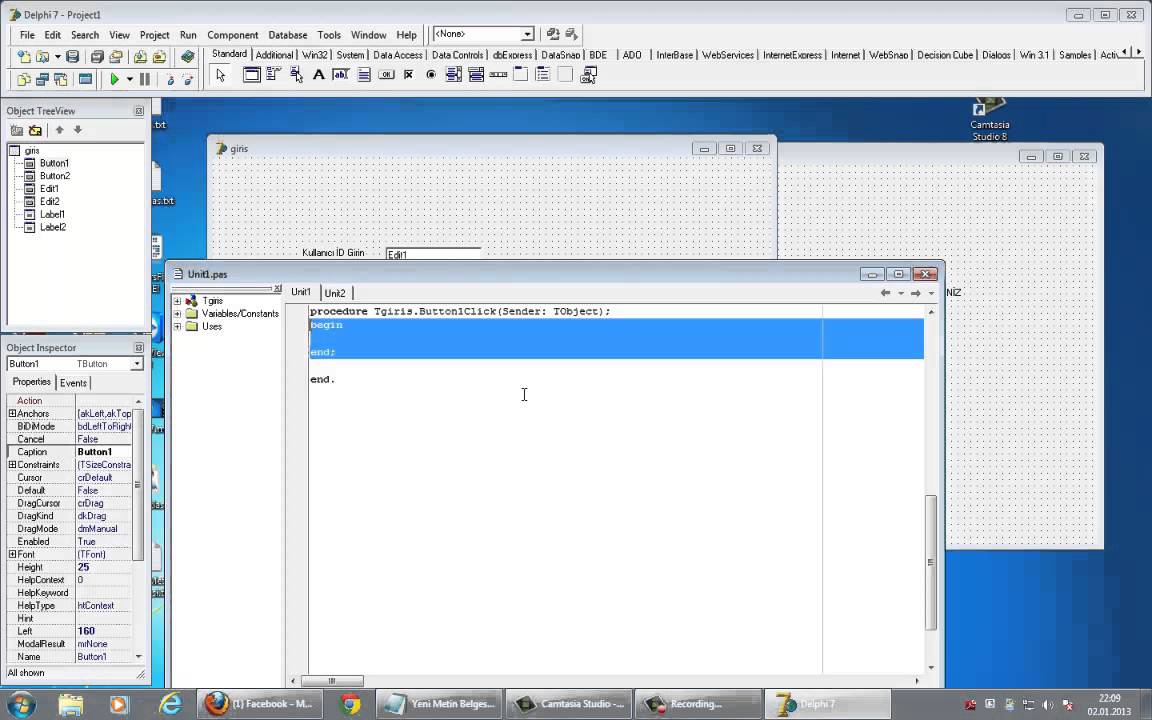Switch to the Events tab in Object Inspector
The image size is (1152, 720).
coord(73,383)
